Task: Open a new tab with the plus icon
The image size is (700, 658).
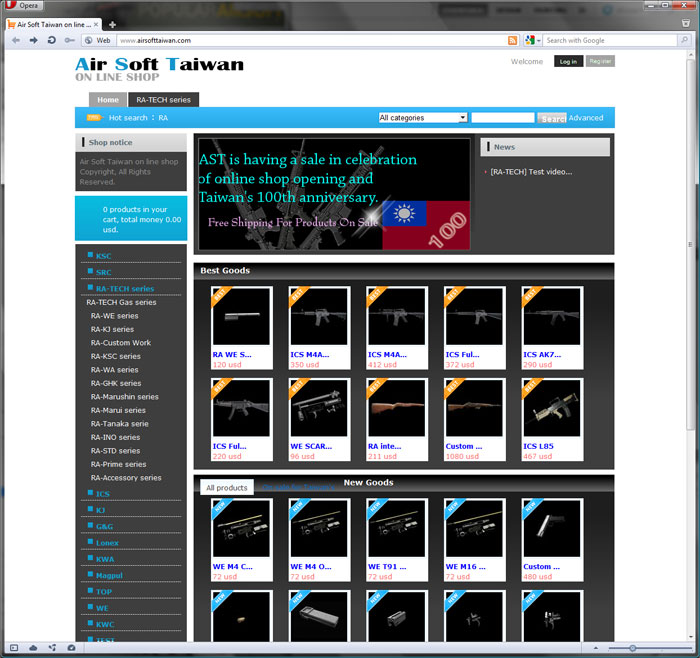Action: coord(112,25)
